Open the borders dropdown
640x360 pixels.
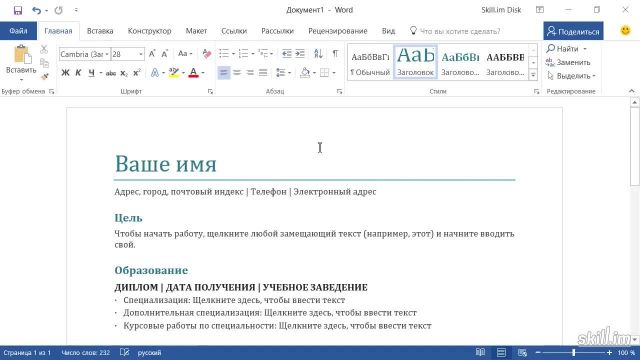pyautogui.click(x=334, y=73)
